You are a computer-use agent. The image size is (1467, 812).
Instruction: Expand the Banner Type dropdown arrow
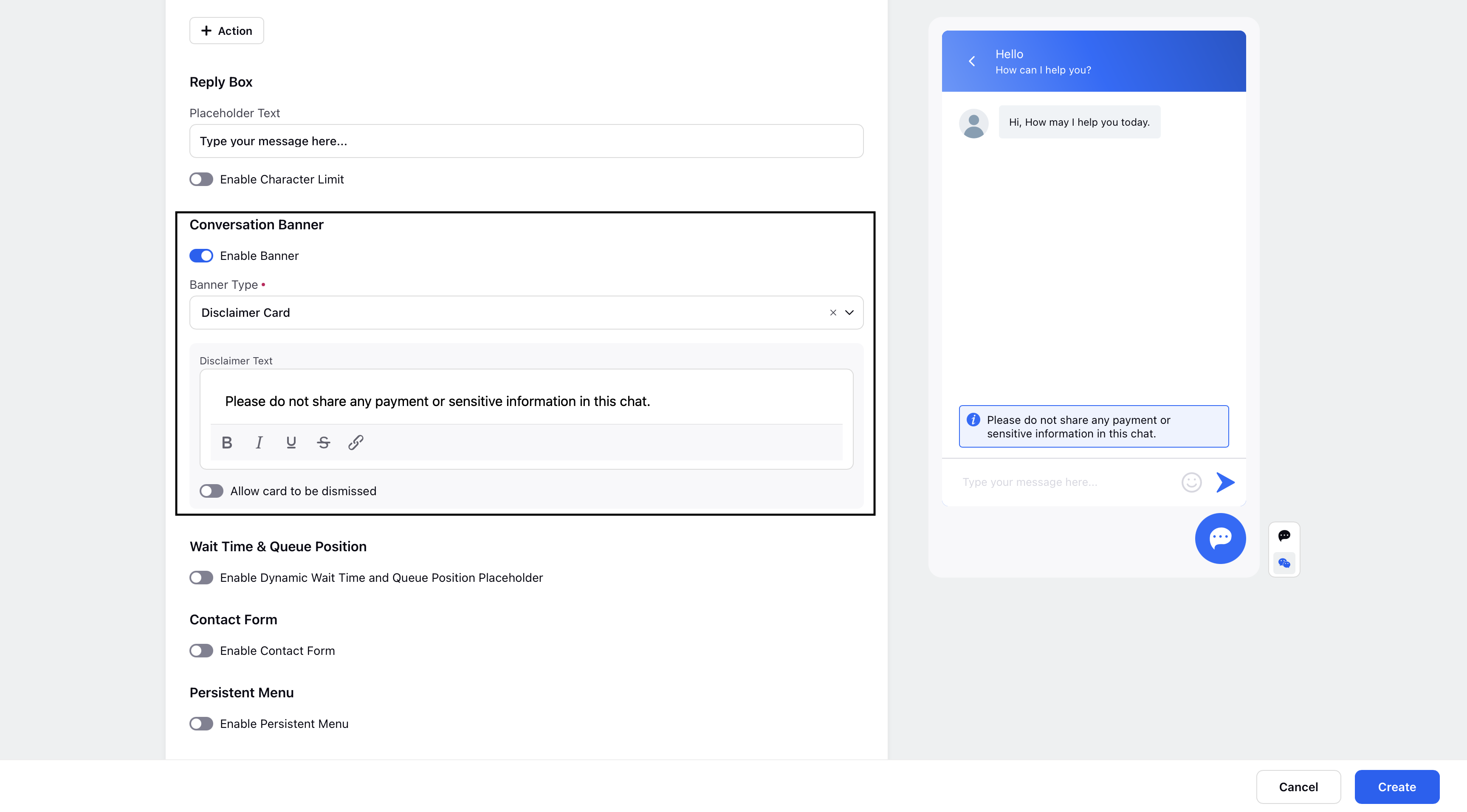[x=849, y=313]
